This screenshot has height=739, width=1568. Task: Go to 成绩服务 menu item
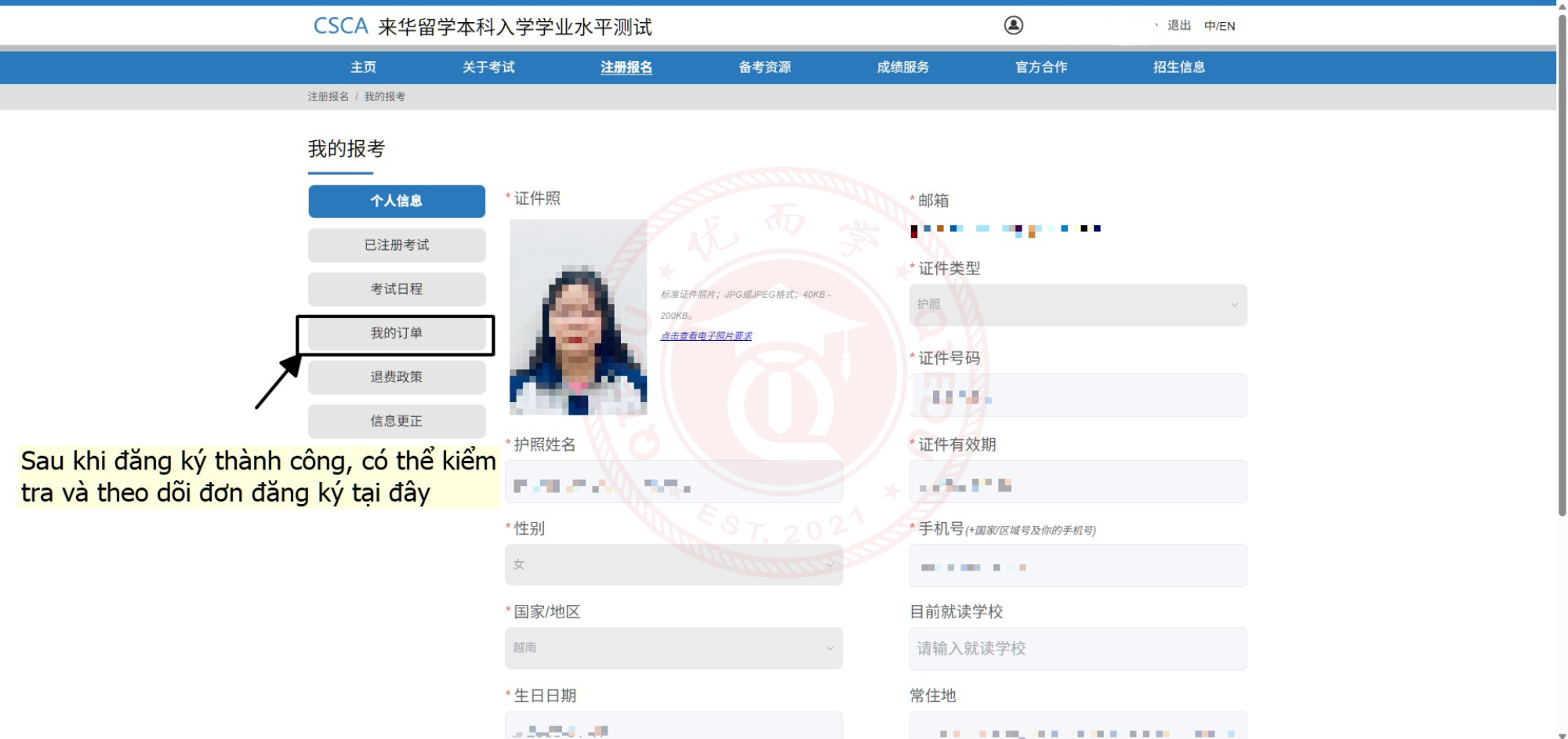[902, 67]
